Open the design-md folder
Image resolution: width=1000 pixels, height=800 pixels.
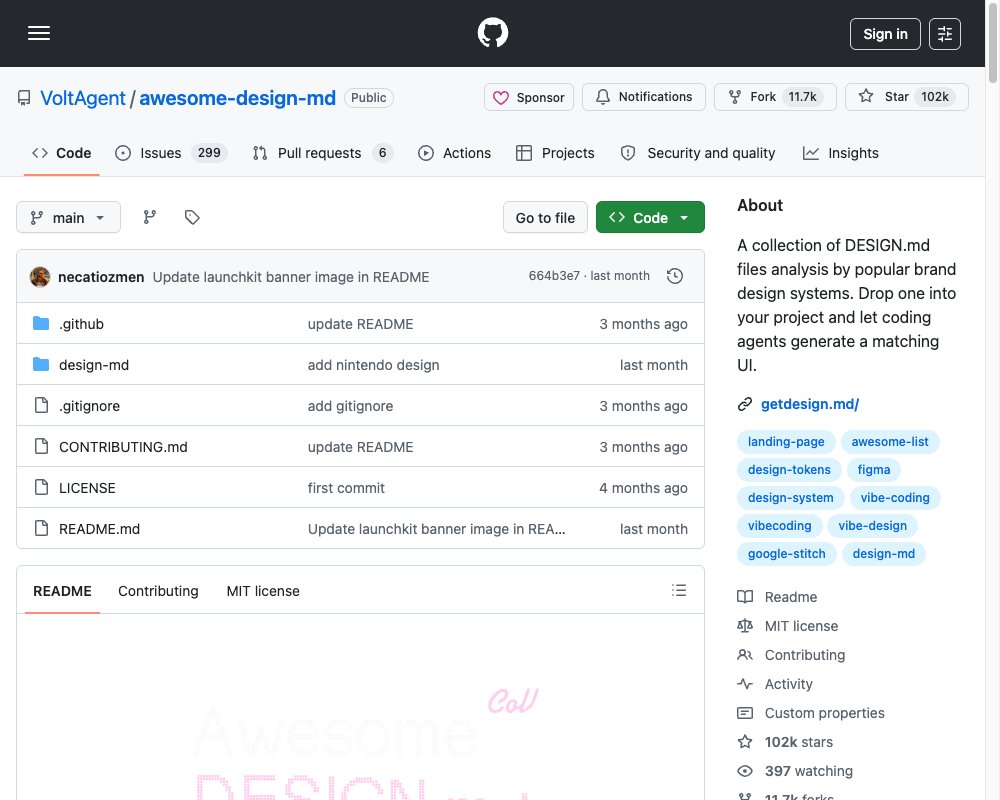coord(94,365)
